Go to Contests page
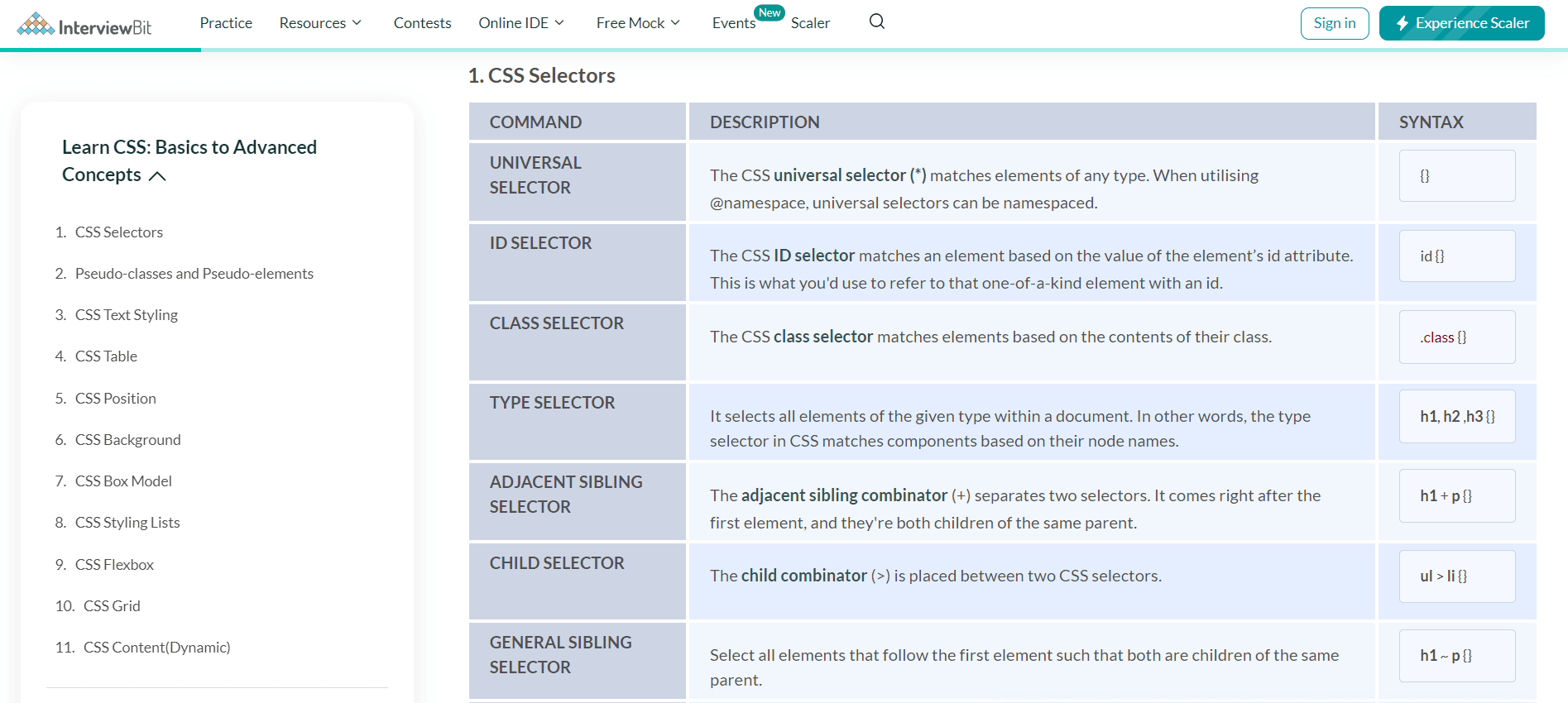This screenshot has height=703, width=1568. click(422, 23)
